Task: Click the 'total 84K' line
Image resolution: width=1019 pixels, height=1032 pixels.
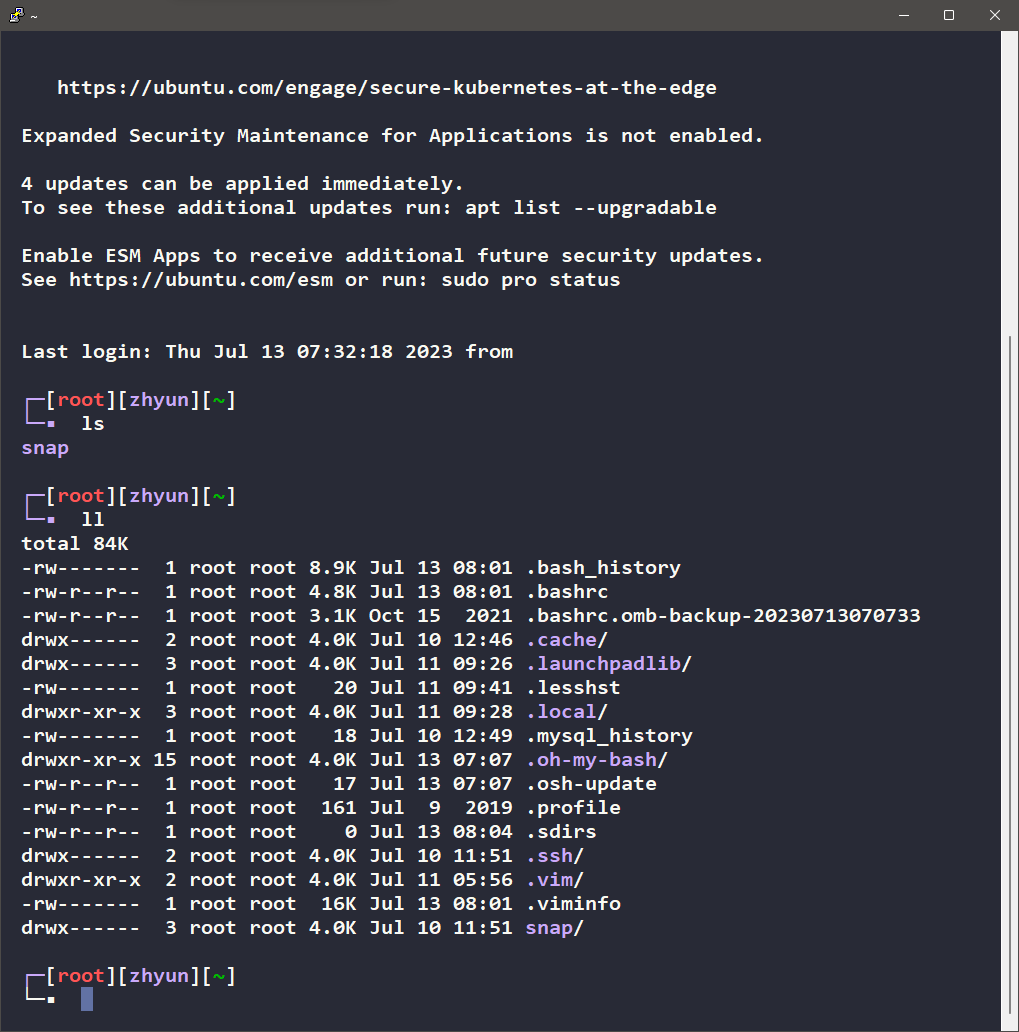Action: coord(74,544)
